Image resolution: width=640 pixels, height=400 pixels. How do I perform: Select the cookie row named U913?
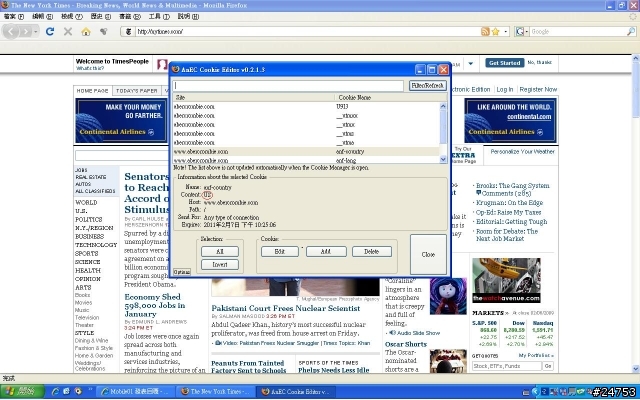(x=306, y=107)
